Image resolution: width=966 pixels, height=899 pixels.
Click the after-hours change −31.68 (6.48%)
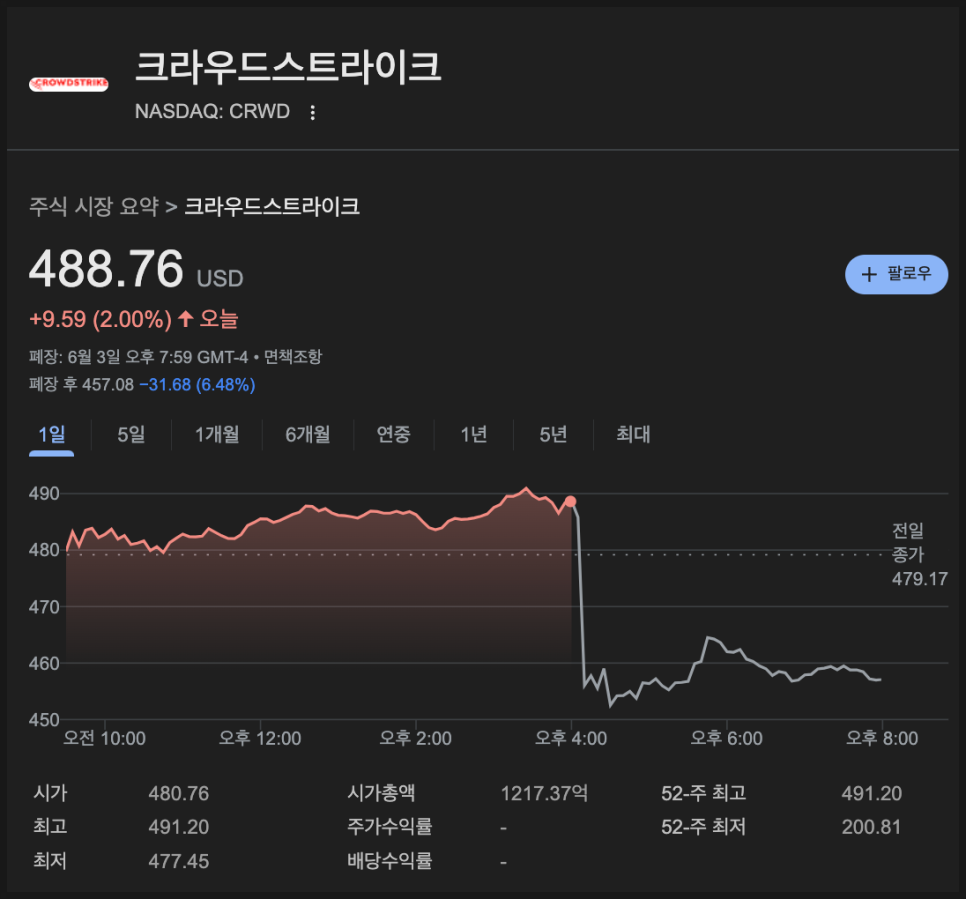click(x=197, y=385)
